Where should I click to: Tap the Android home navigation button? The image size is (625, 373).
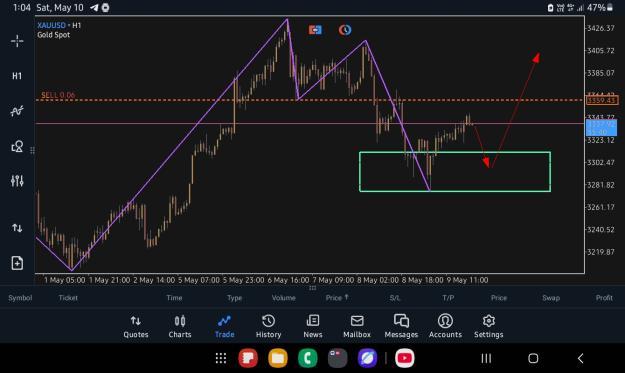tap(533, 358)
